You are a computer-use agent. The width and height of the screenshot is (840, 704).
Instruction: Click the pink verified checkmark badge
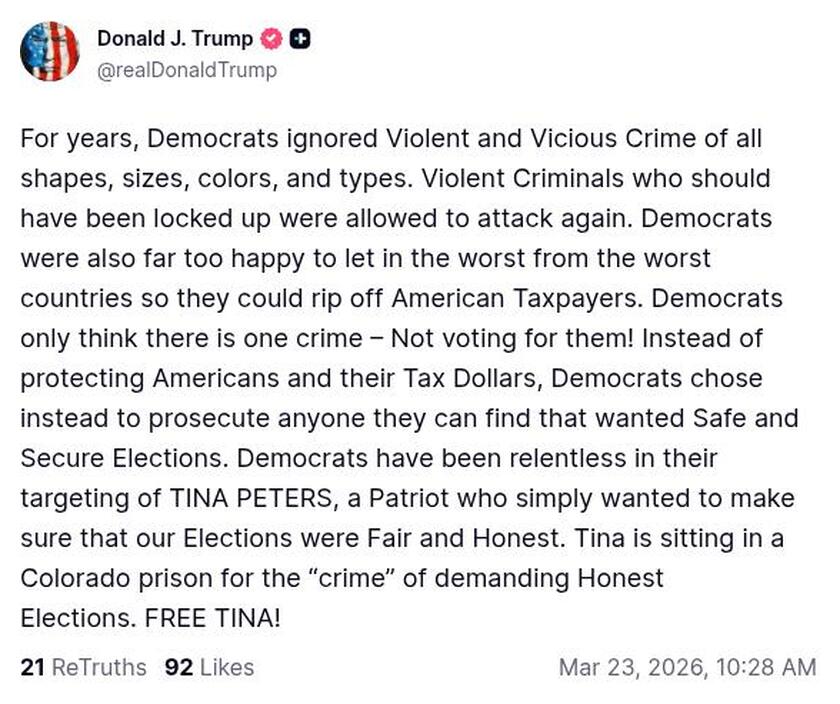268,39
